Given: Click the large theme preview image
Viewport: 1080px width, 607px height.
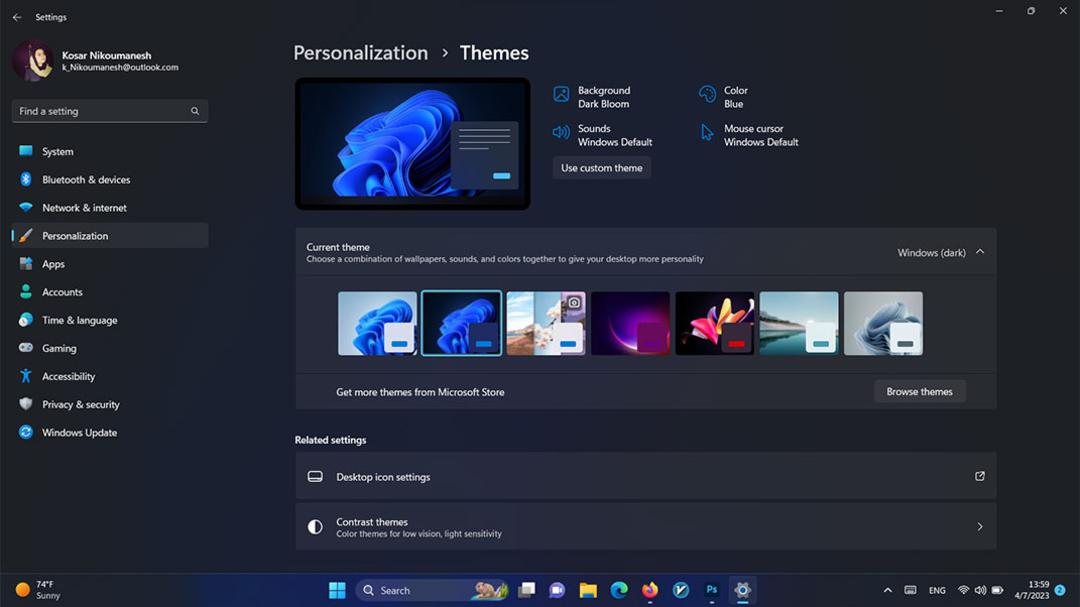Looking at the screenshot, I should 413,143.
